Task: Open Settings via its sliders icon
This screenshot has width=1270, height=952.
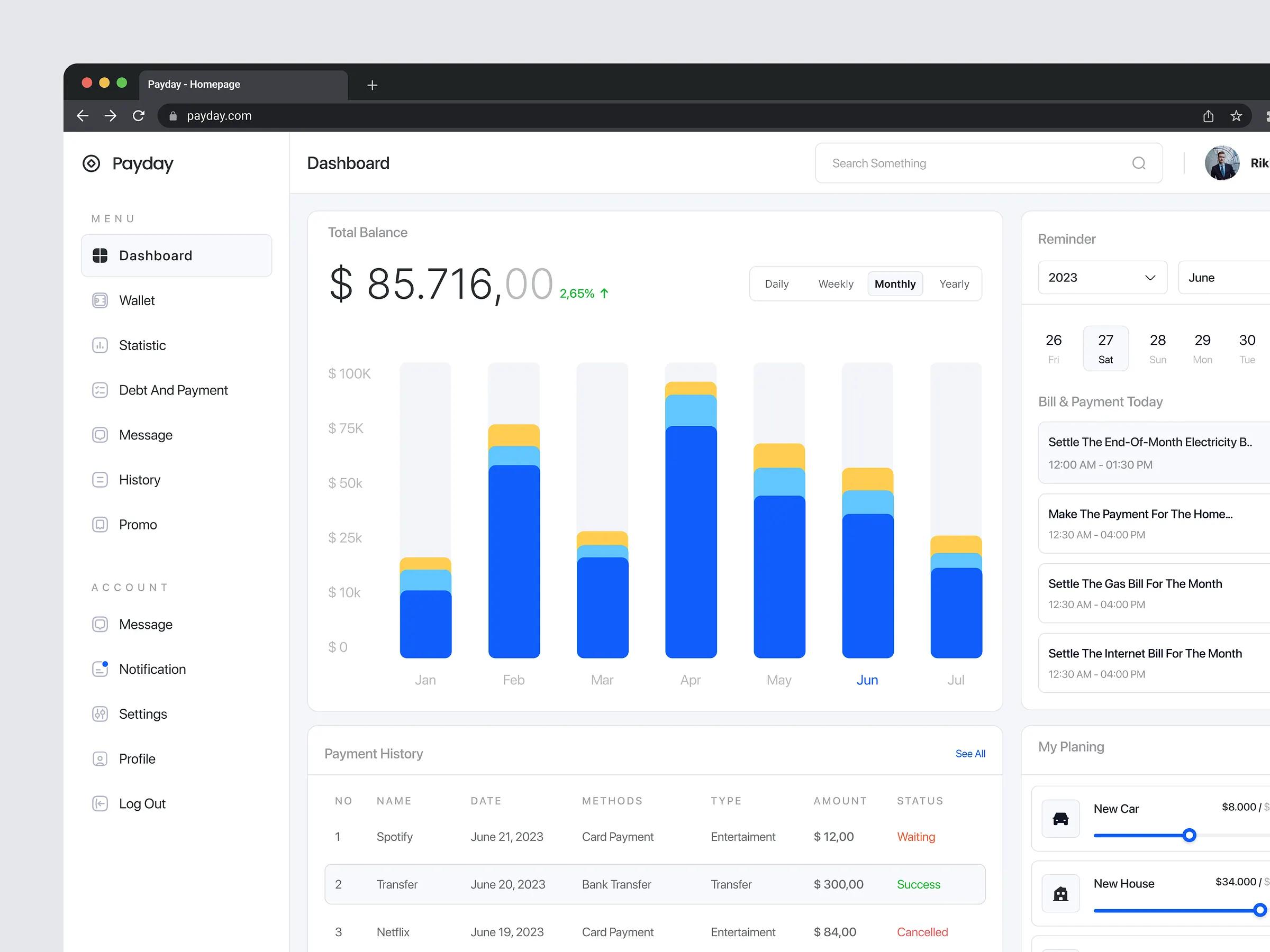Action: 100,714
